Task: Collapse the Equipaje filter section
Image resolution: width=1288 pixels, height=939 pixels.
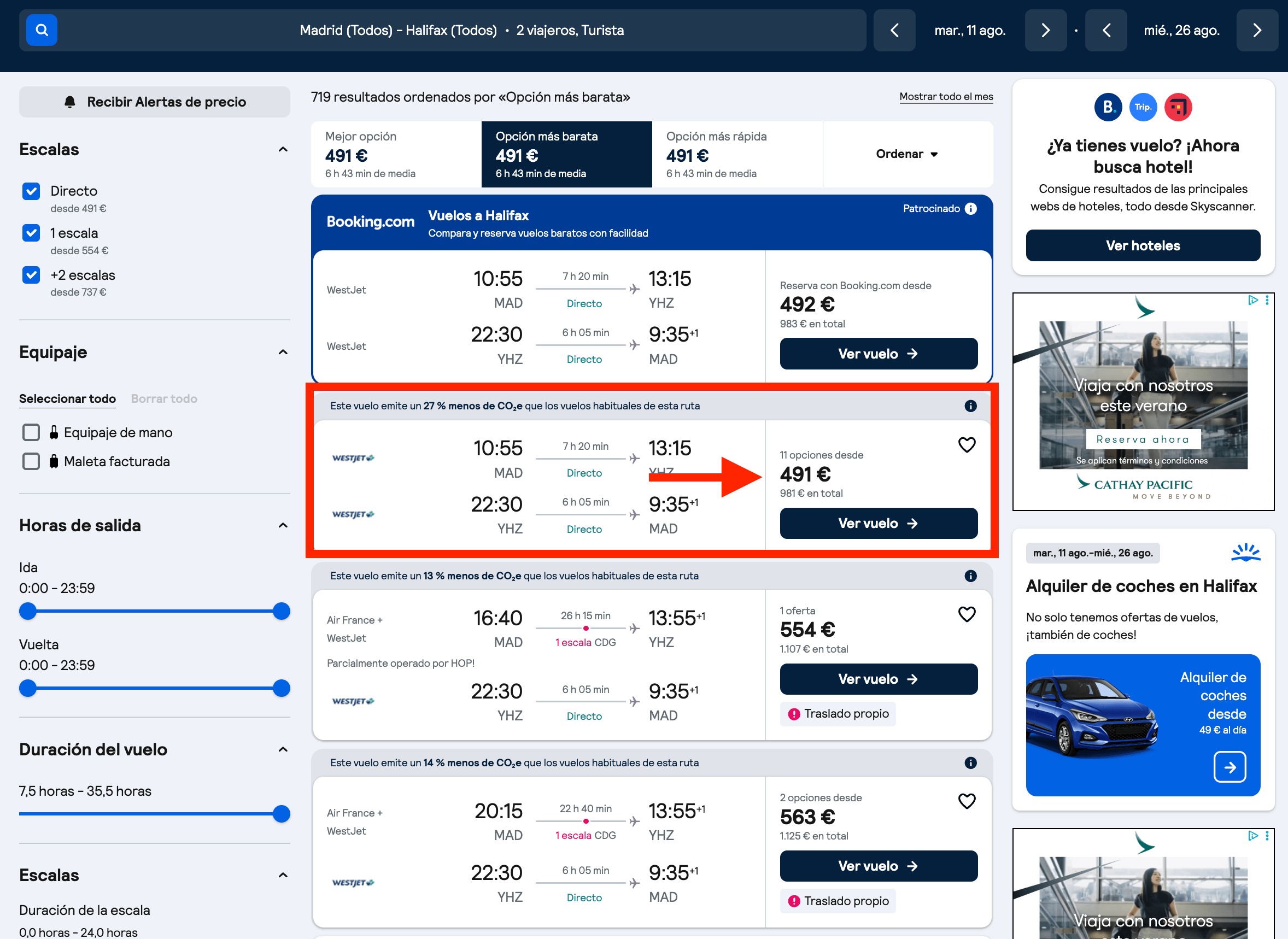Action: coord(283,353)
